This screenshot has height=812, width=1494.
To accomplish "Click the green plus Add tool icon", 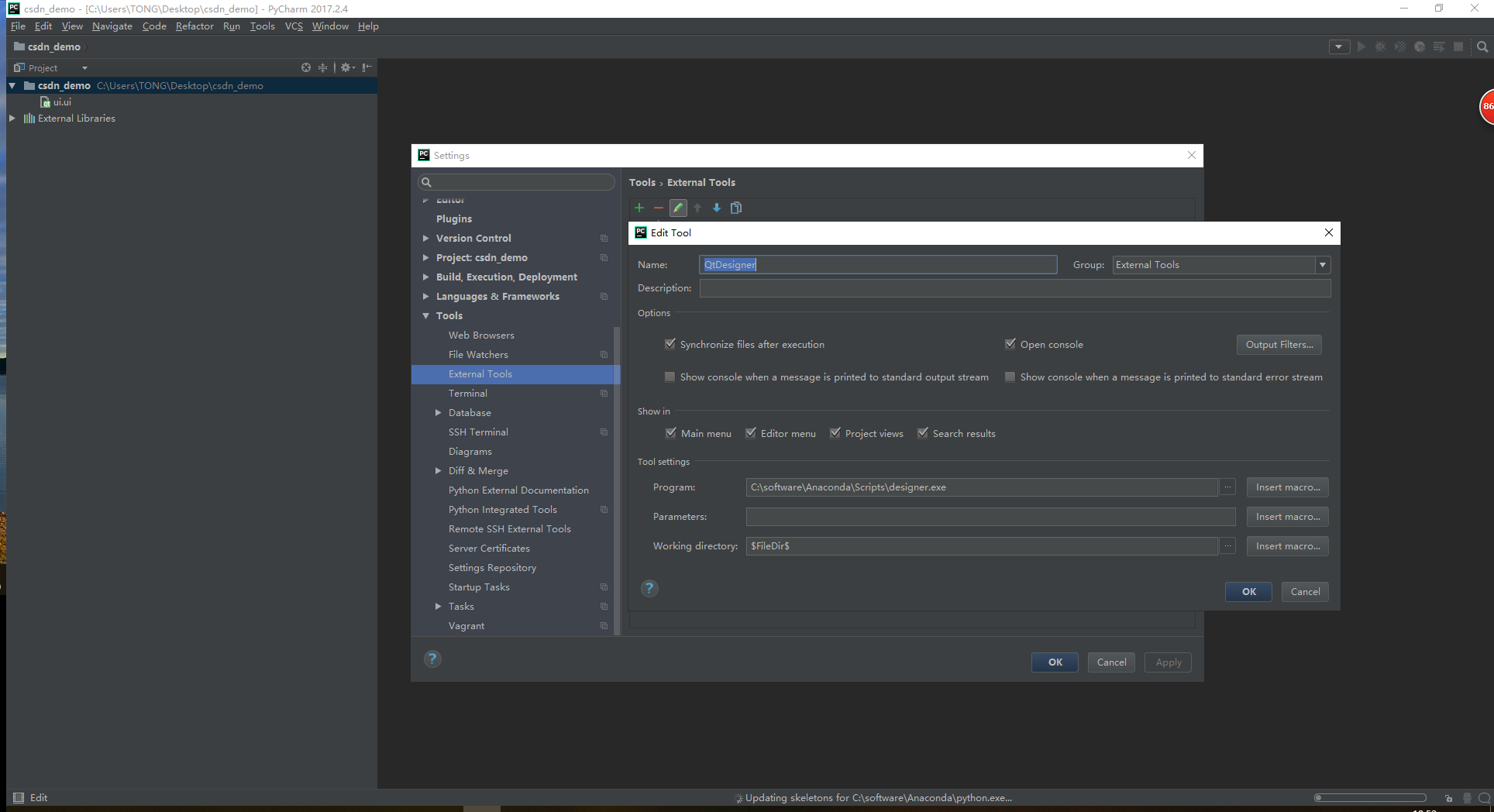I will 639,208.
